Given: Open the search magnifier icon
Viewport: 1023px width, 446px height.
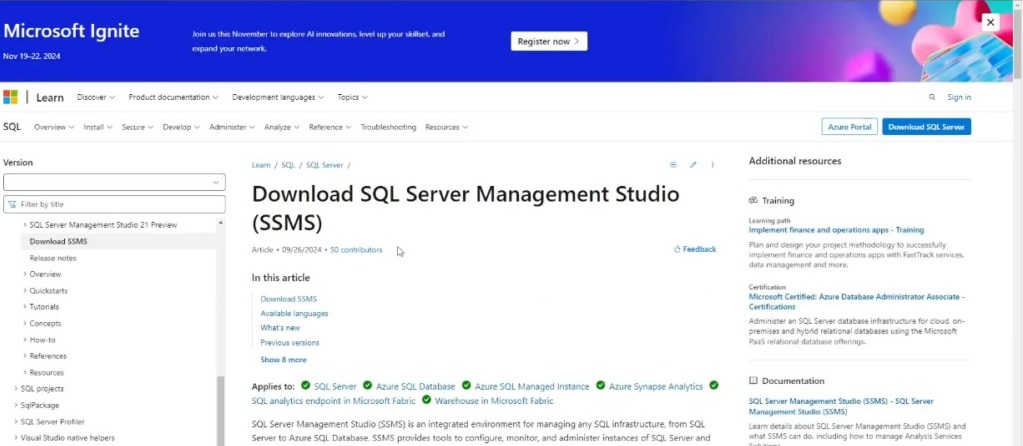Looking at the screenshot, I should [x=932, y=97].
